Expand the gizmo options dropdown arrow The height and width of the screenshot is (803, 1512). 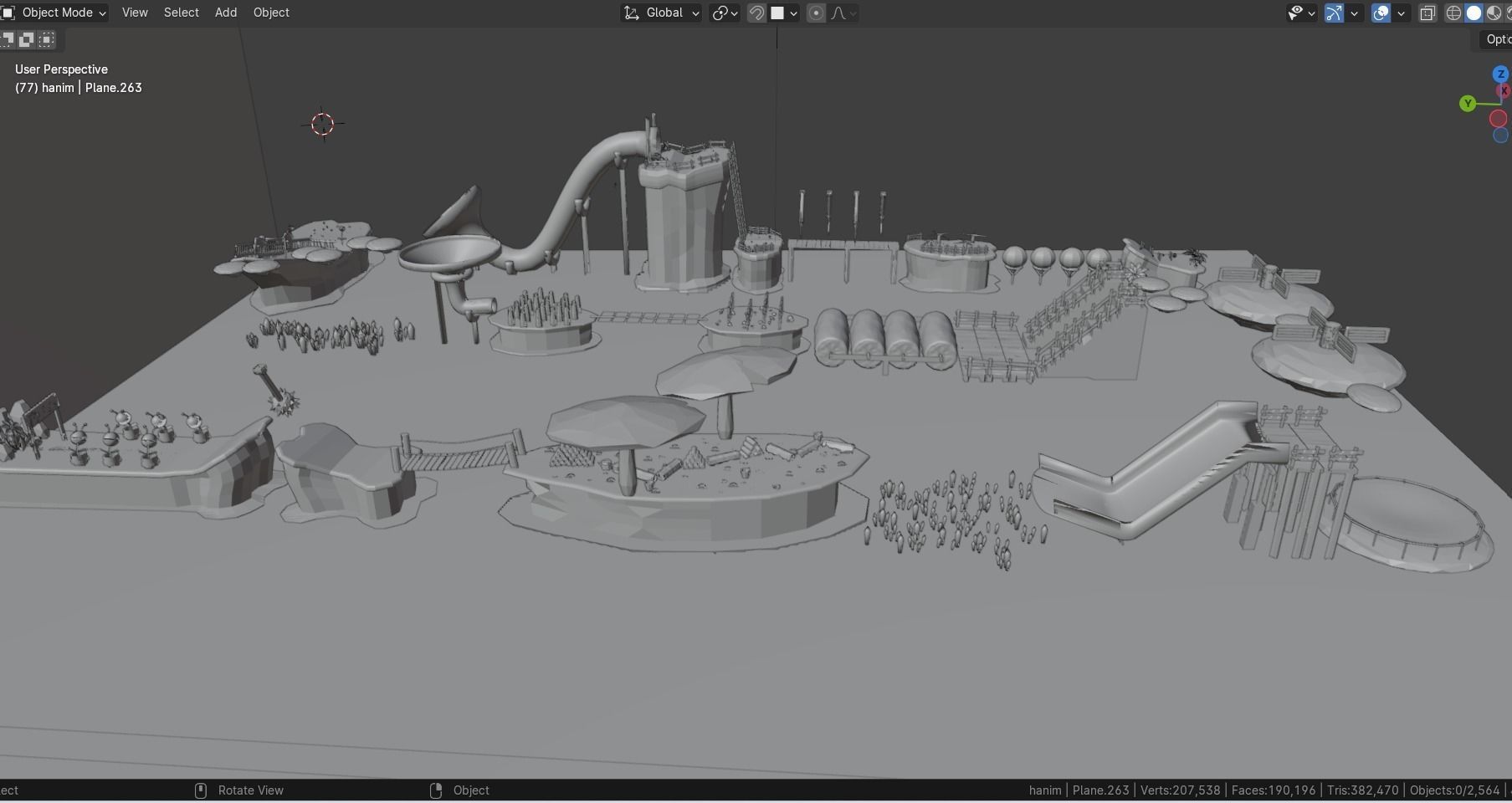pyautogui.click(x=1354, y=13)
